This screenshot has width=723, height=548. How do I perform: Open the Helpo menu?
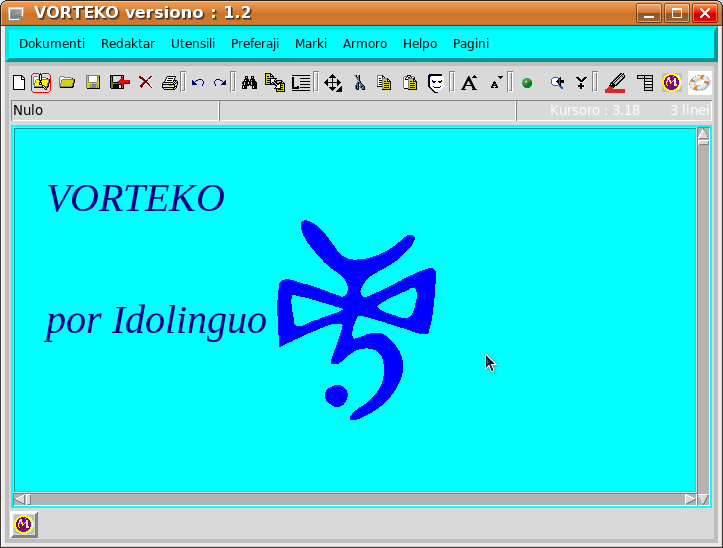pyautogui.click(x=420, y=43)
